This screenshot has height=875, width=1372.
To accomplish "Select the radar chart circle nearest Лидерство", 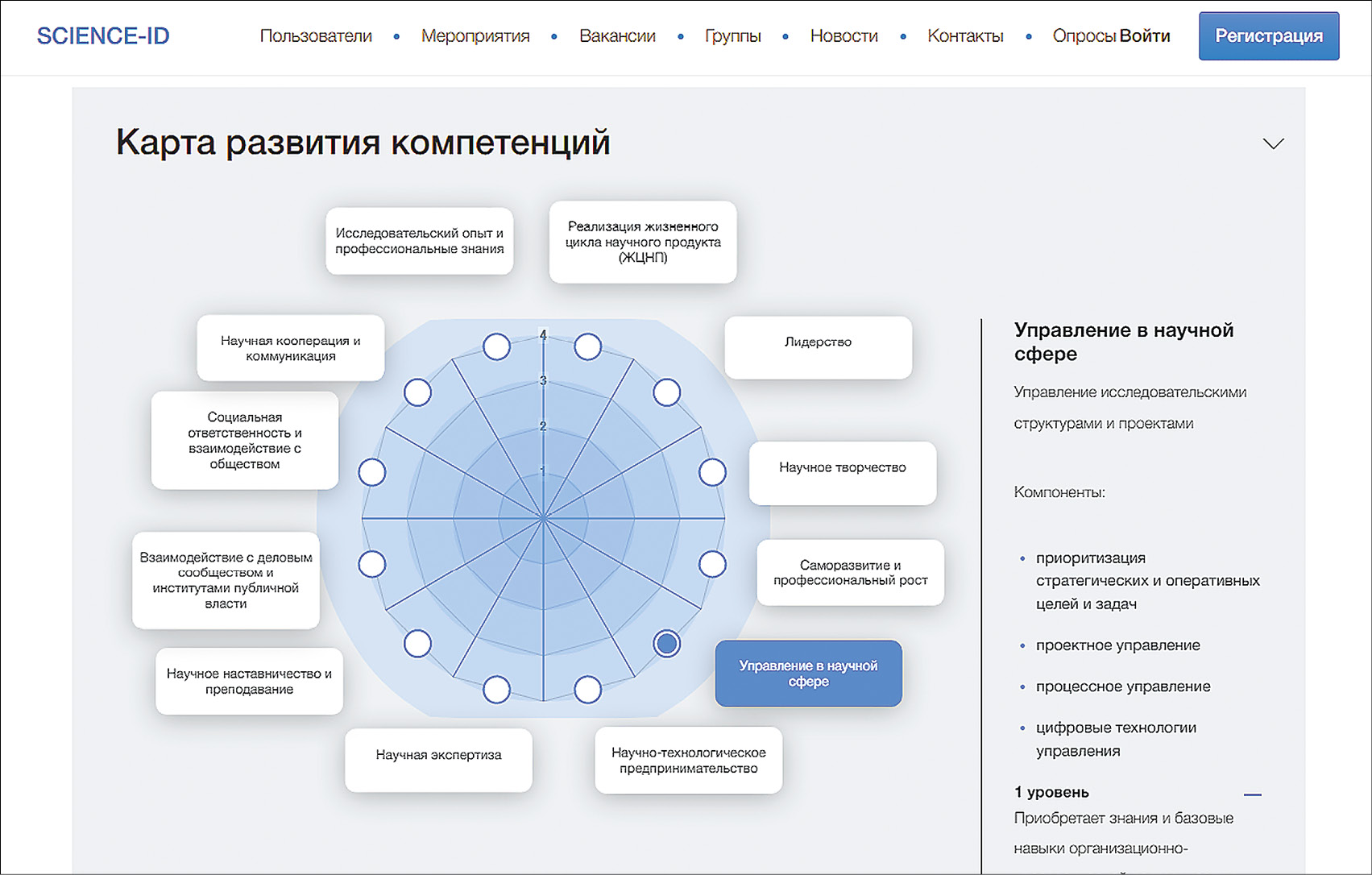I will pos(666,392).
